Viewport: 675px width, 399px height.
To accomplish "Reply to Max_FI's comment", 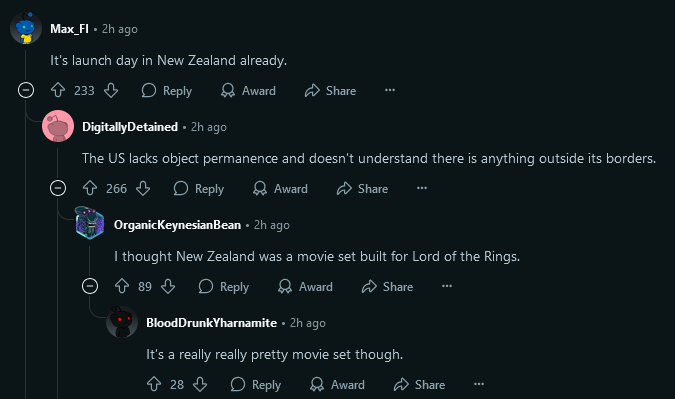I will (167, 90).
